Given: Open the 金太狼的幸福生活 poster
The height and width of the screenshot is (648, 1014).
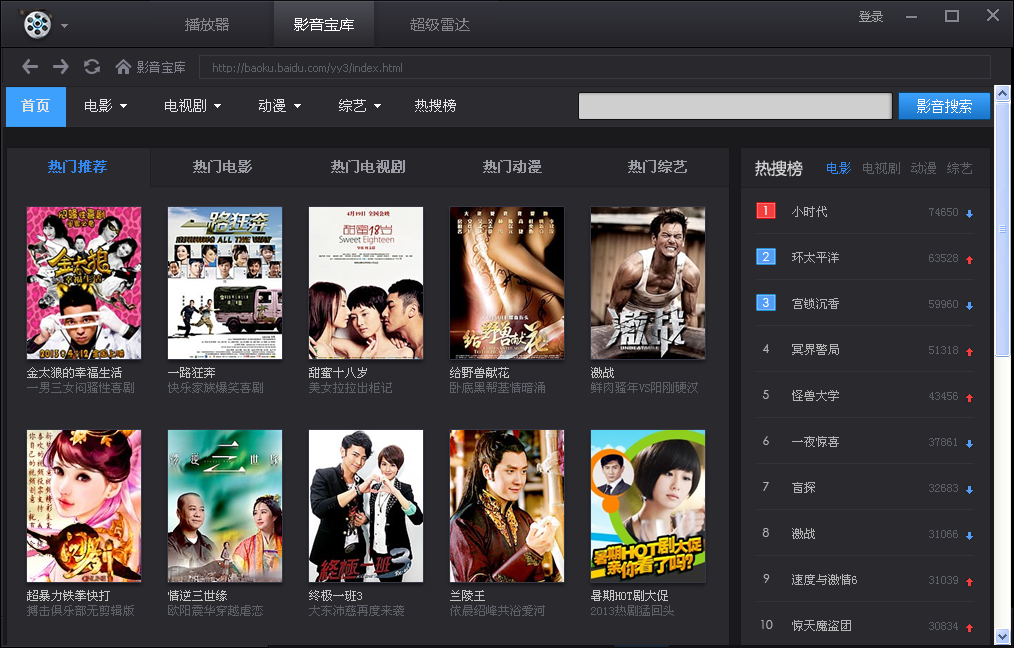Looking at the screenshot, I should 83,283.
